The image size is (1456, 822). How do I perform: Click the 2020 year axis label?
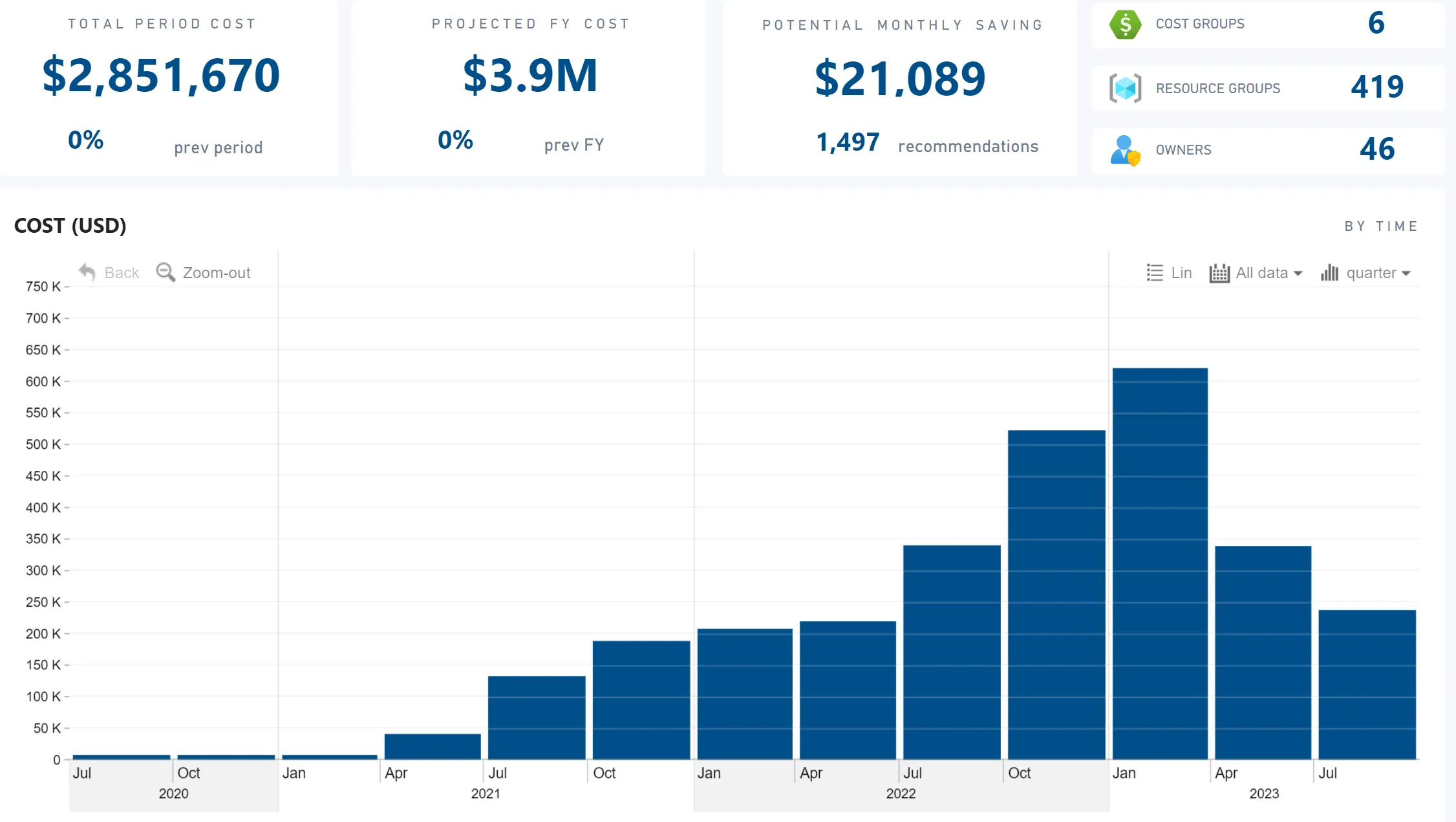(174, 794)
